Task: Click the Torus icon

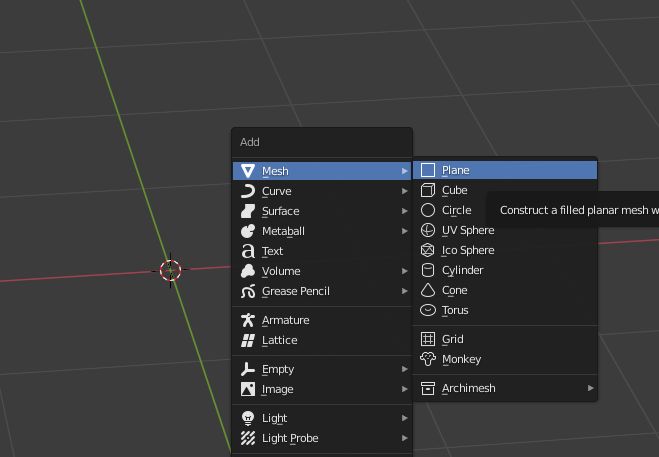Action: [428, 310]
